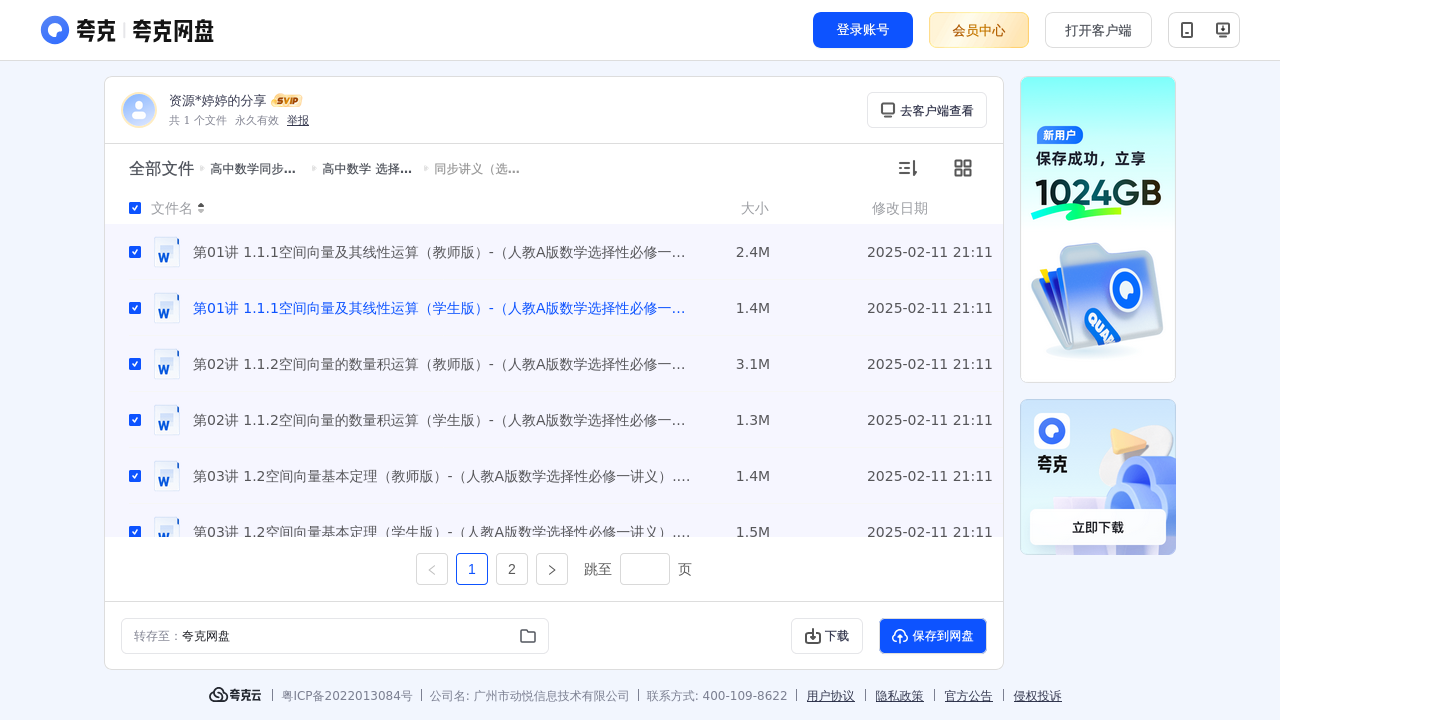
Task: Click the 登录账号 button
Action: pyautogui.click(x=863, y=30)
